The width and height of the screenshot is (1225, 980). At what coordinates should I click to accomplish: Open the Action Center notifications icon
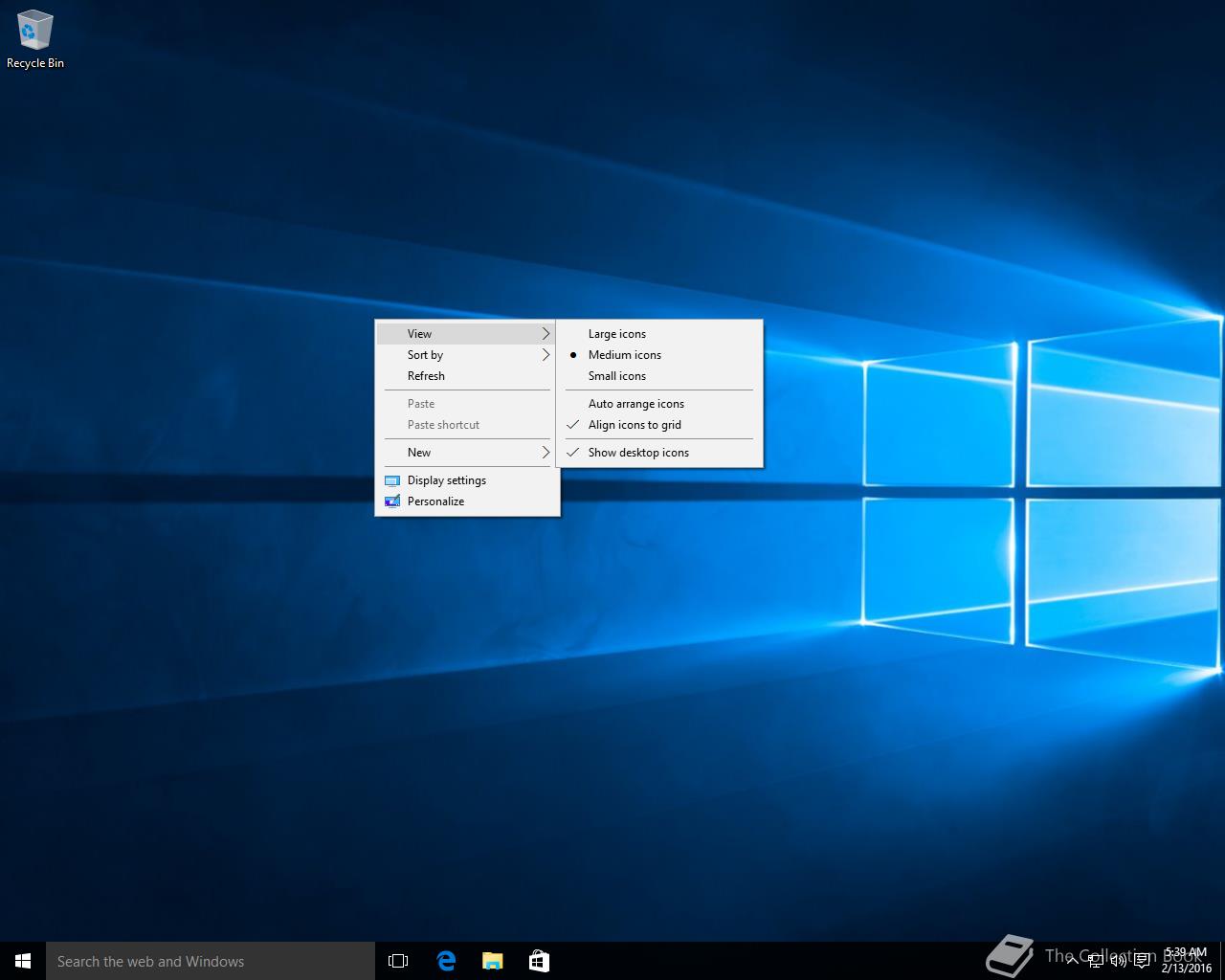pyautogui.click(x=1142, y=961)
